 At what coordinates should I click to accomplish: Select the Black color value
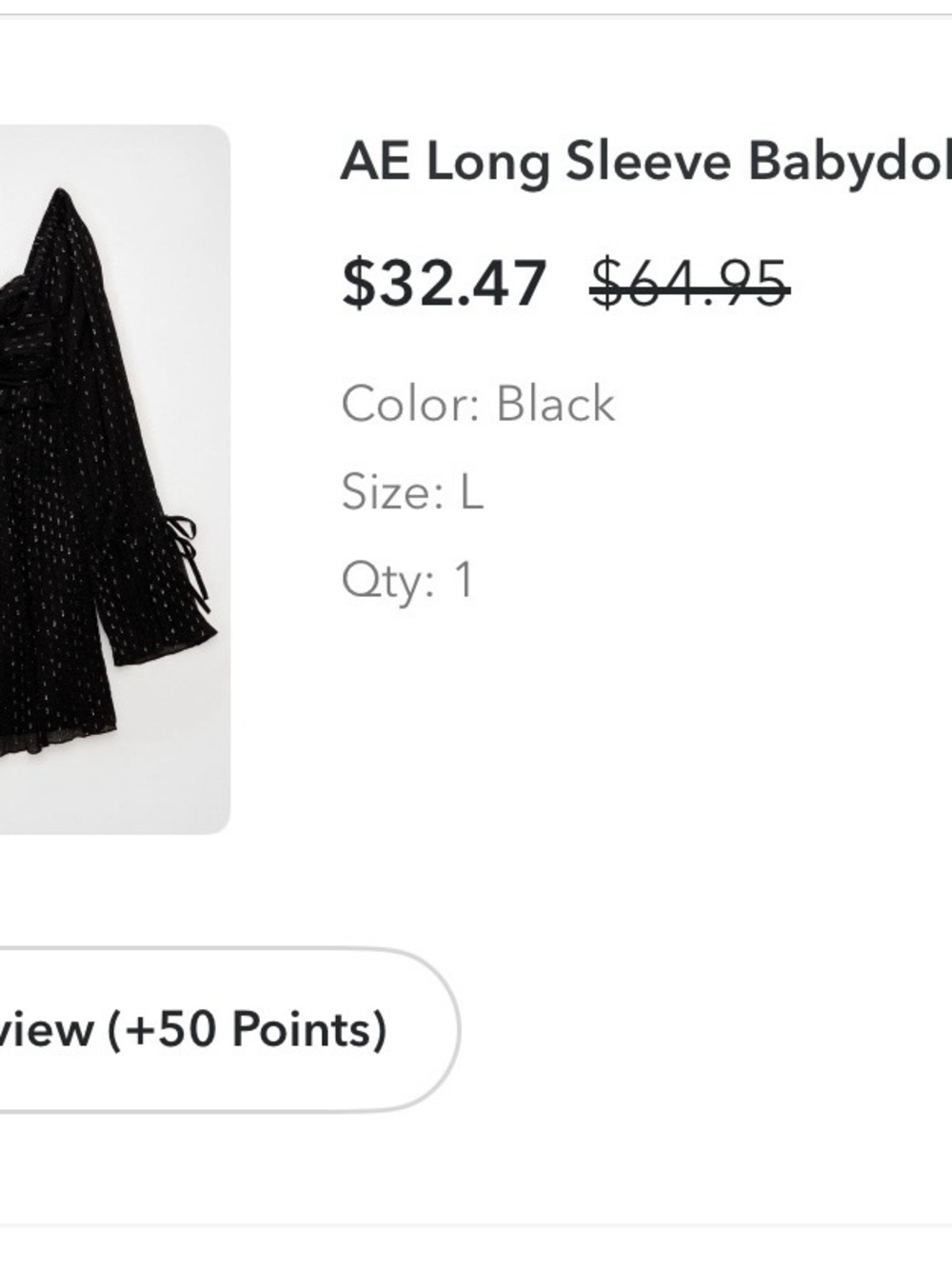(555, 404)
